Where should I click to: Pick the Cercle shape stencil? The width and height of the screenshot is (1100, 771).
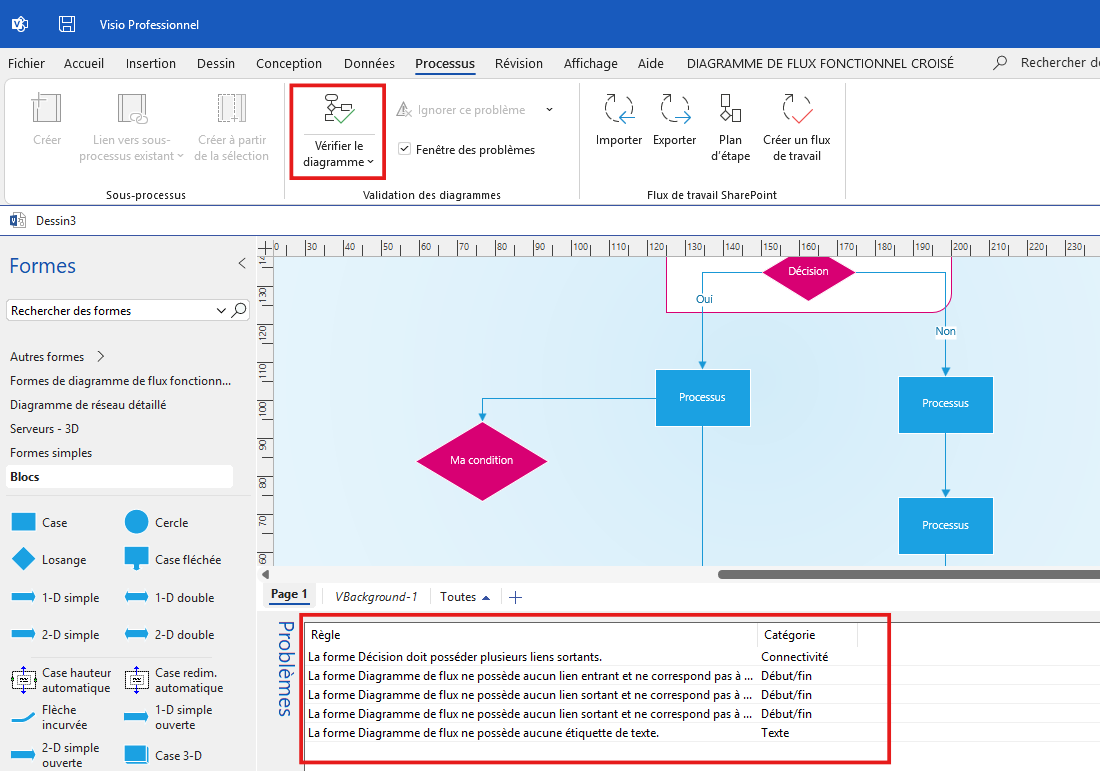[137, 522]
